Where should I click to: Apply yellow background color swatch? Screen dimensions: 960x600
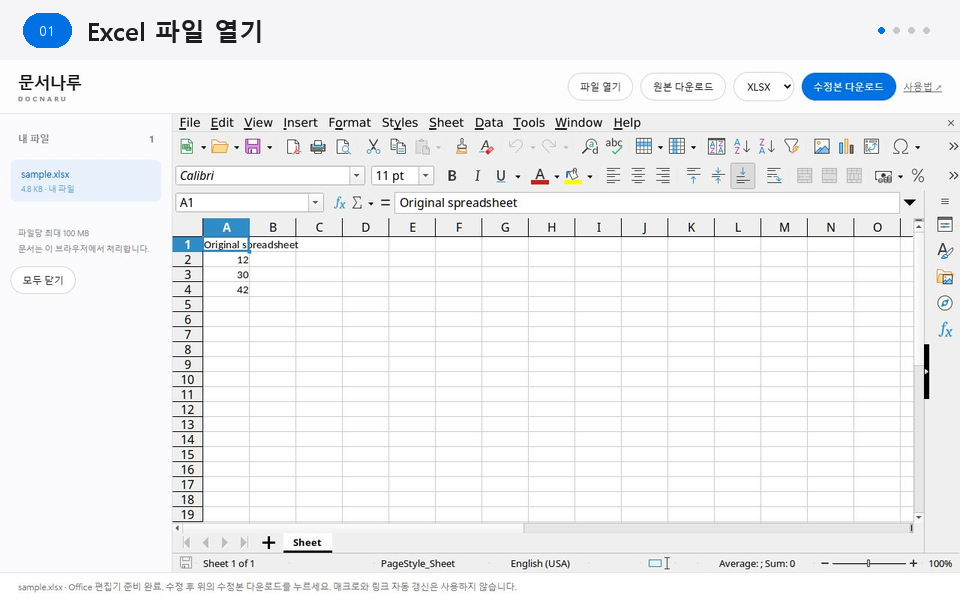pyautogui.click(x=572, y=176)
